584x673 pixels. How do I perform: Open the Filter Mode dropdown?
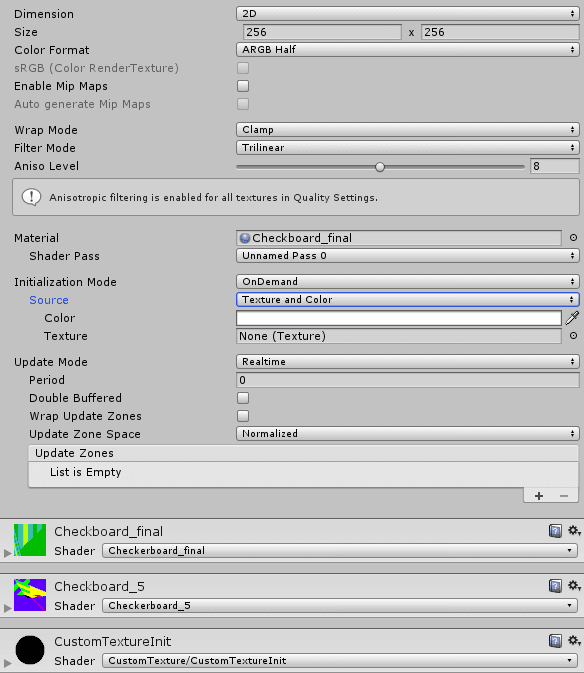point(408,148)
